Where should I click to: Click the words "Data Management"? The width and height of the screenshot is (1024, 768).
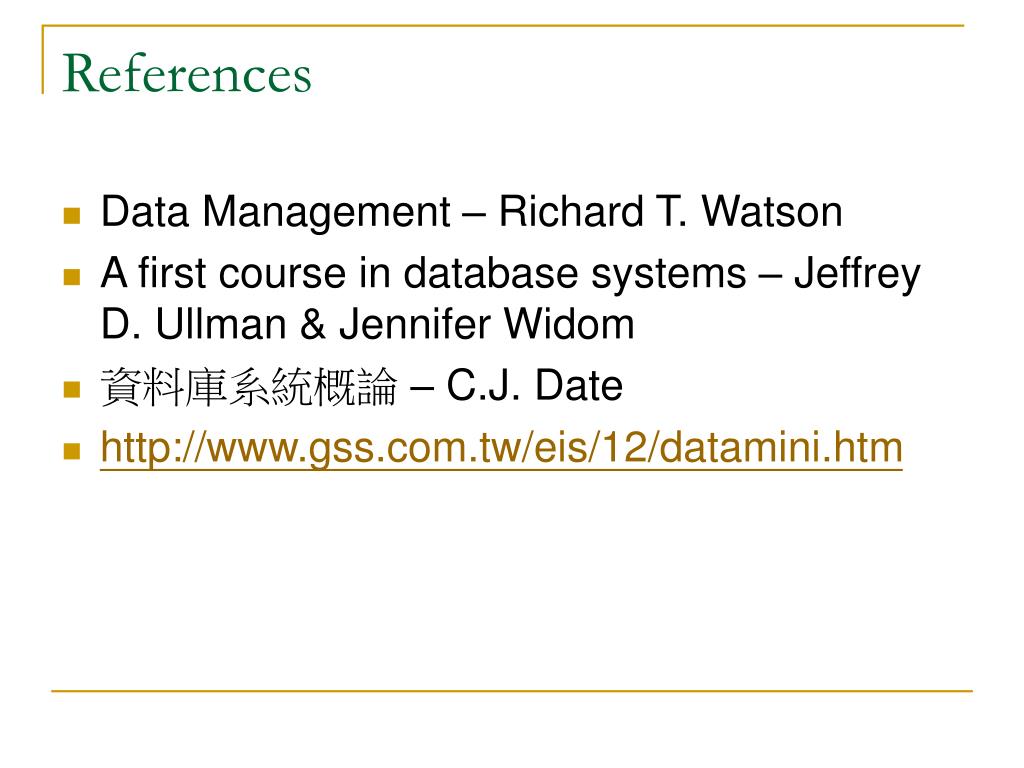click(x=276, y=212)
